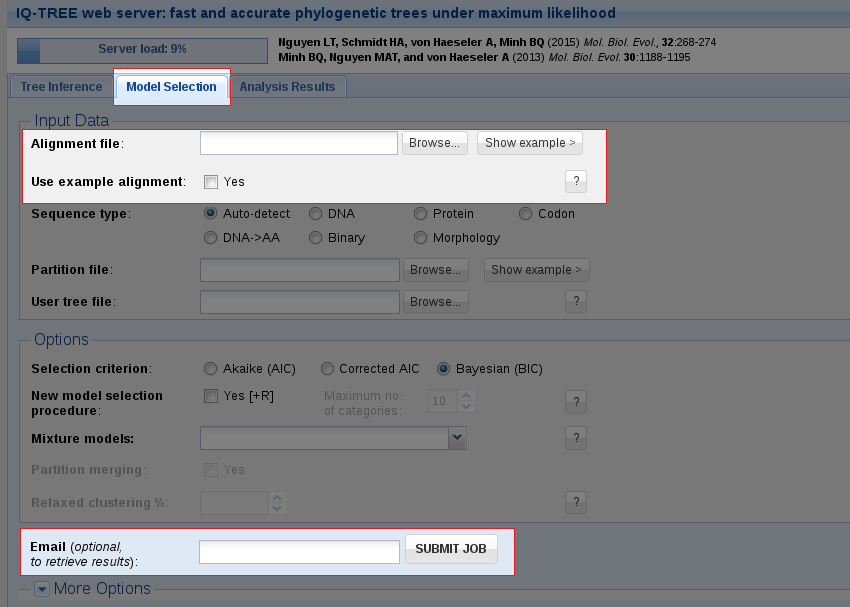The image size is (850, 607).
Task: Click the Partition file input field
Action: coord(300,270)
